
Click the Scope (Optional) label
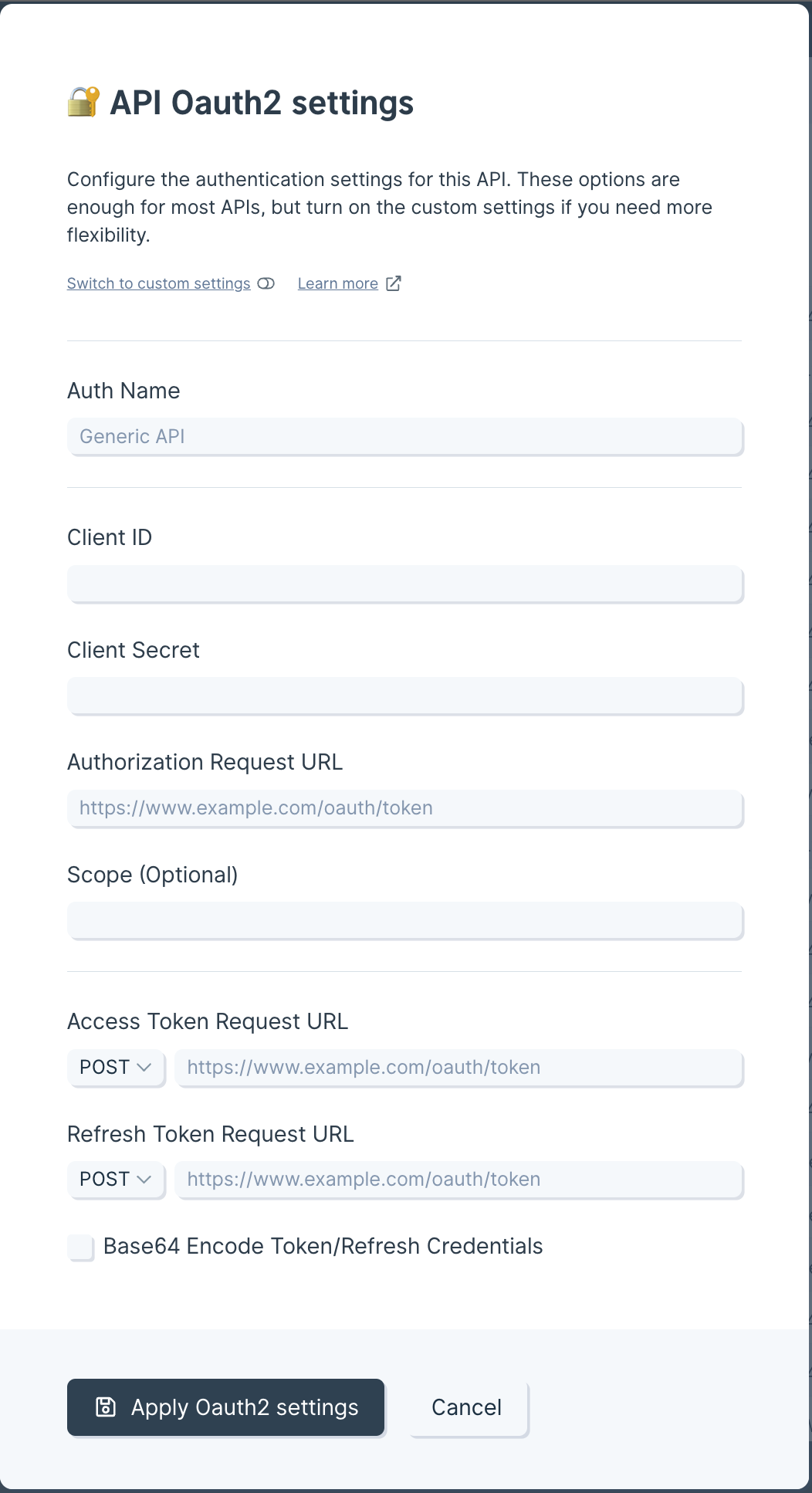(153, 875)
